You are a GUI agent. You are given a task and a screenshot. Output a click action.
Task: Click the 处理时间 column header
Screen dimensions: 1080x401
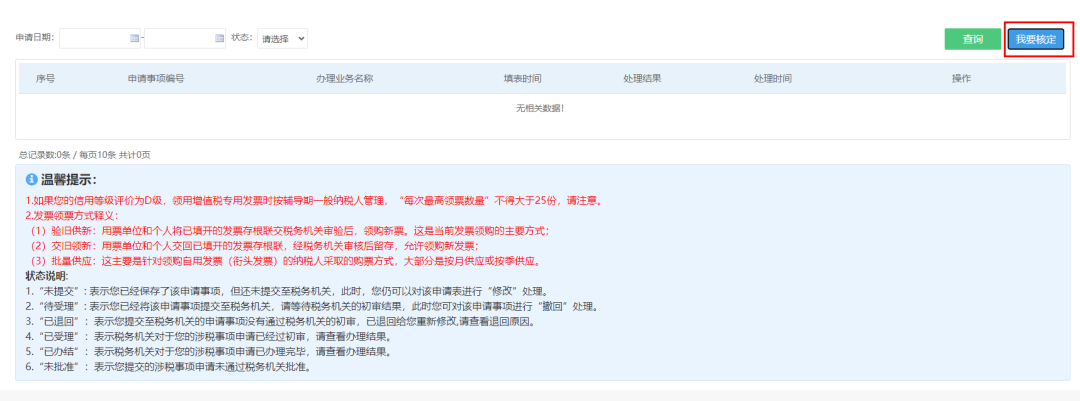[x=773, y=79]
